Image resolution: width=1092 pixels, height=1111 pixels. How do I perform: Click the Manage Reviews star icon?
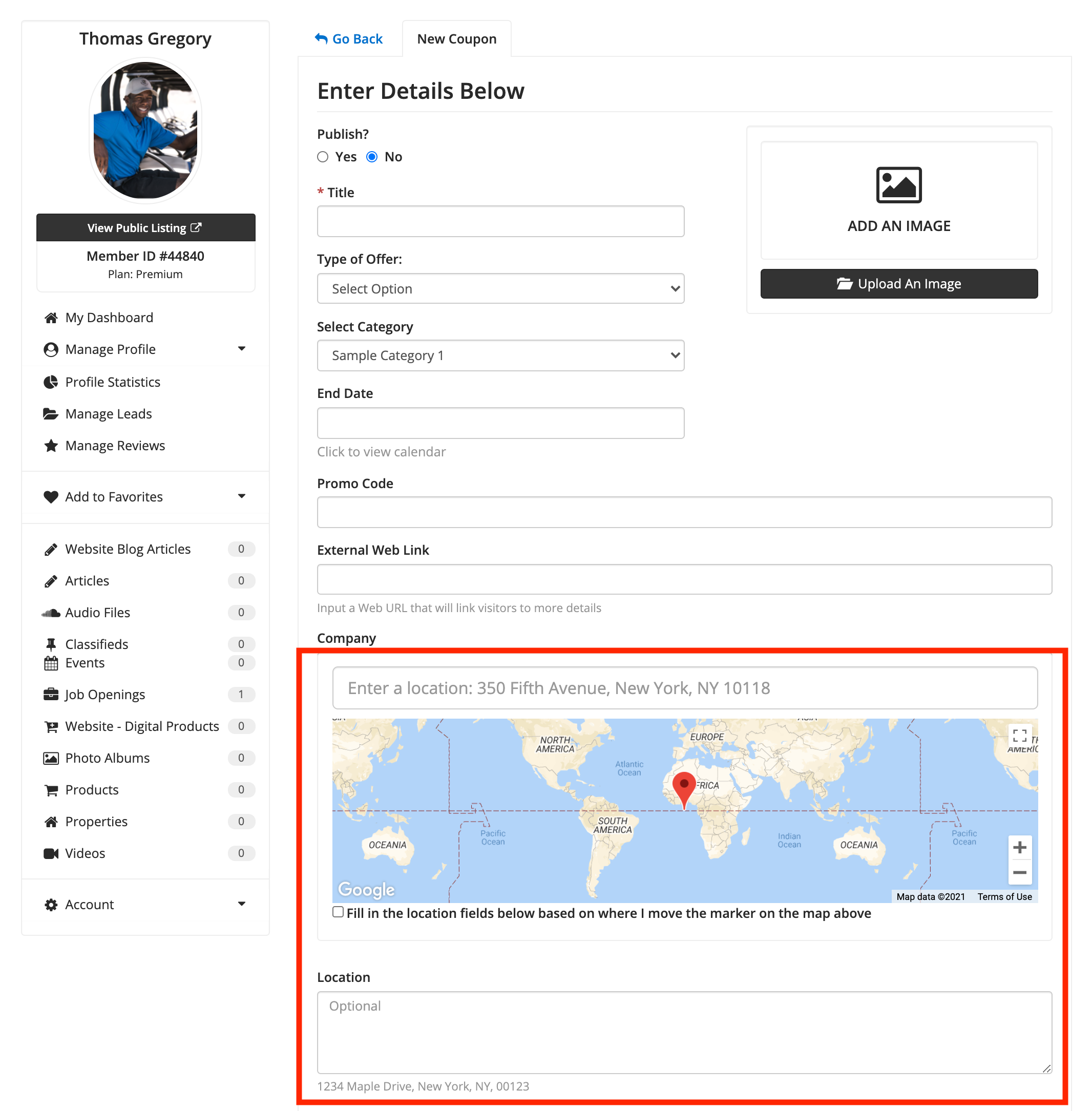pyautogui.click(x=51, y=446)
